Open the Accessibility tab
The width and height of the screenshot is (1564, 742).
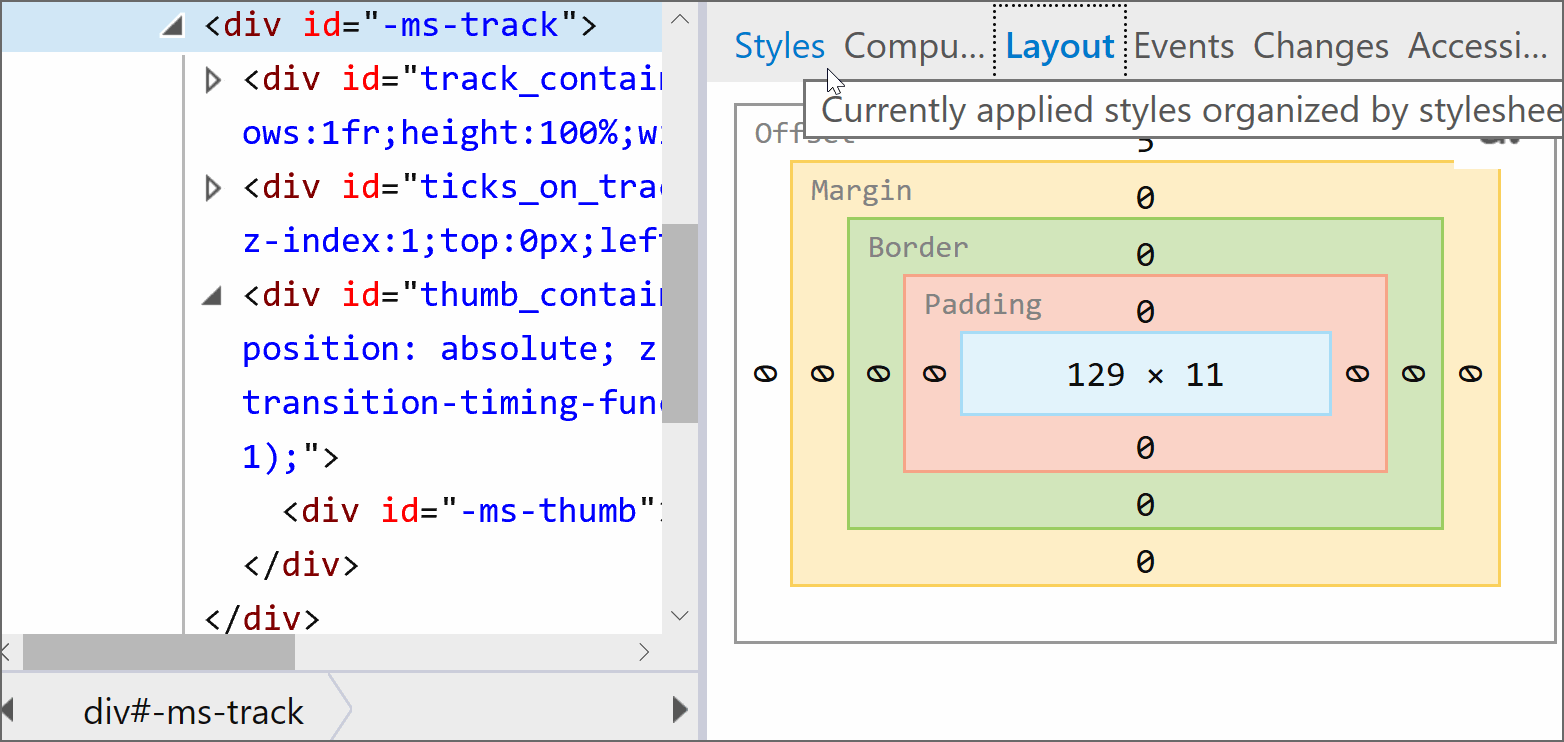point(1477,47)
